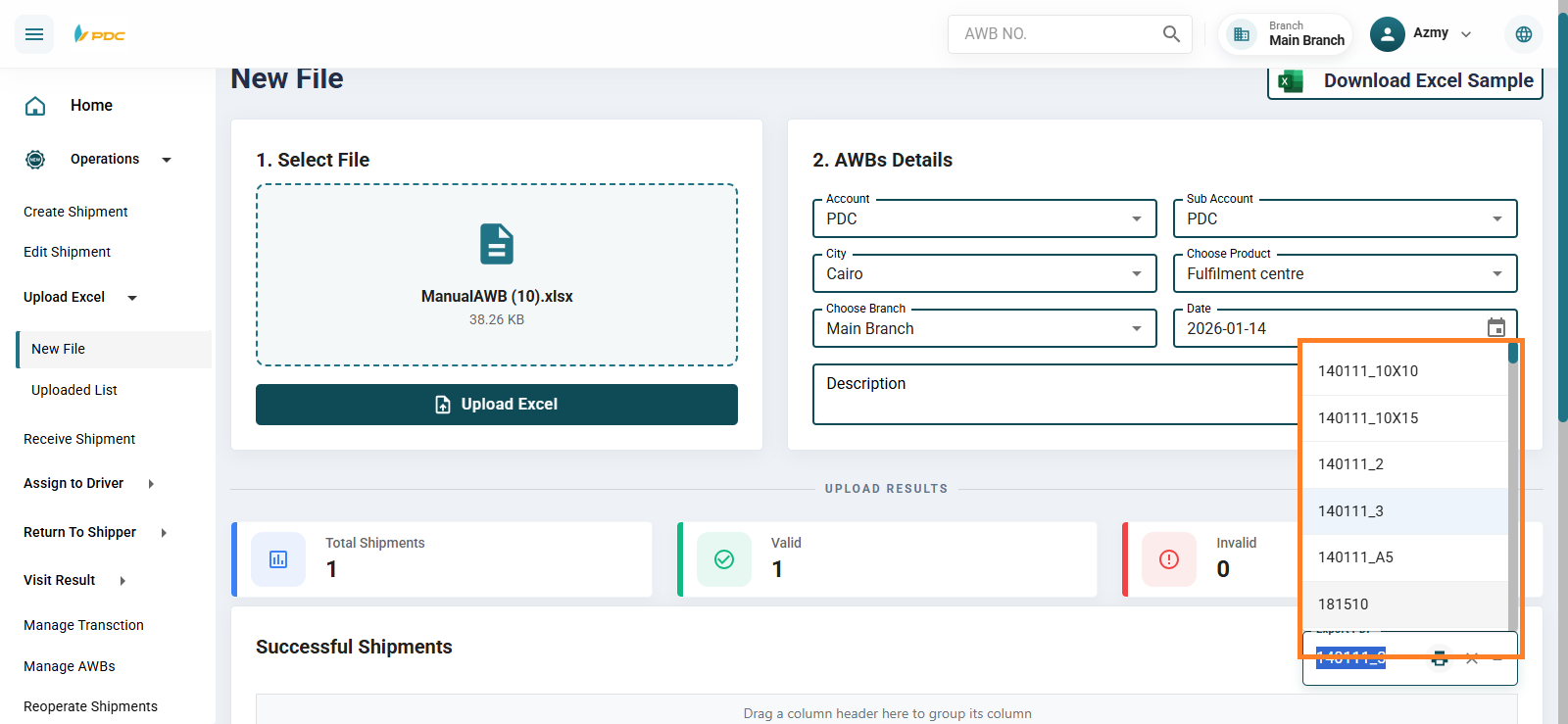Image resolution: width=1568 pixels, height=724 pixels.
Task: Open the Account dropdown
Action: tap(984, 218)
